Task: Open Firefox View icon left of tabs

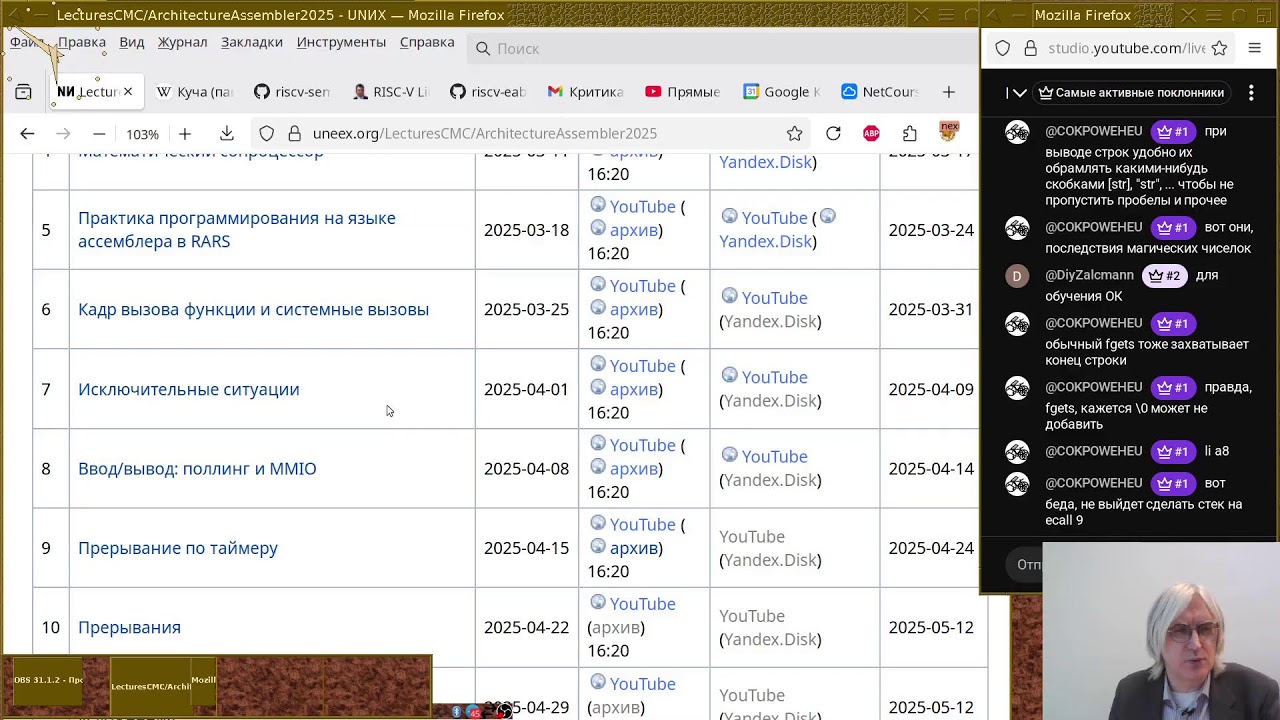Action: coord(23,92)
